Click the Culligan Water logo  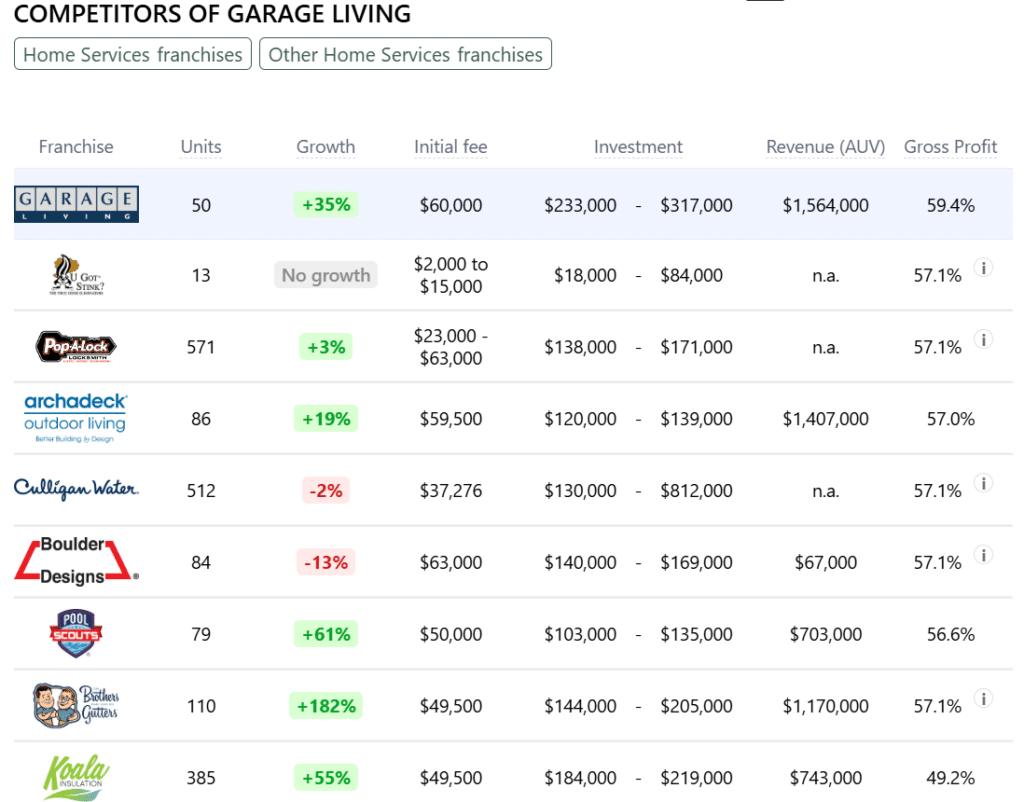[76, 489]
